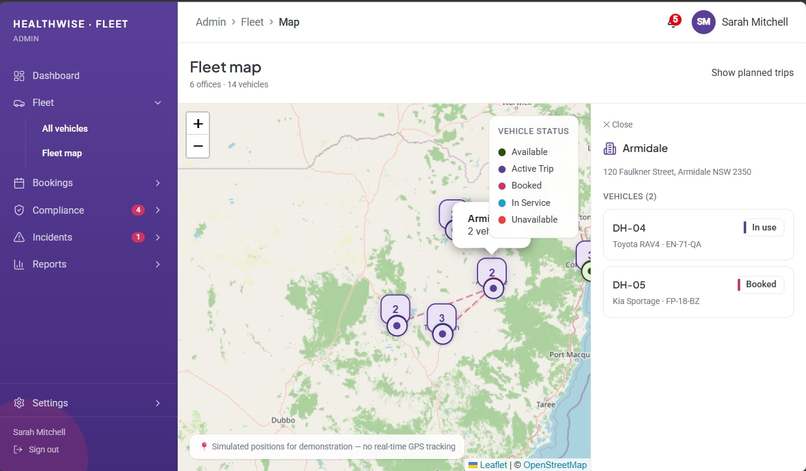The width and height of the screenshot is (806, 471).
Task: Click 'Toyota RAV4 - EN-71-QA' text
Action: [656, 244]
